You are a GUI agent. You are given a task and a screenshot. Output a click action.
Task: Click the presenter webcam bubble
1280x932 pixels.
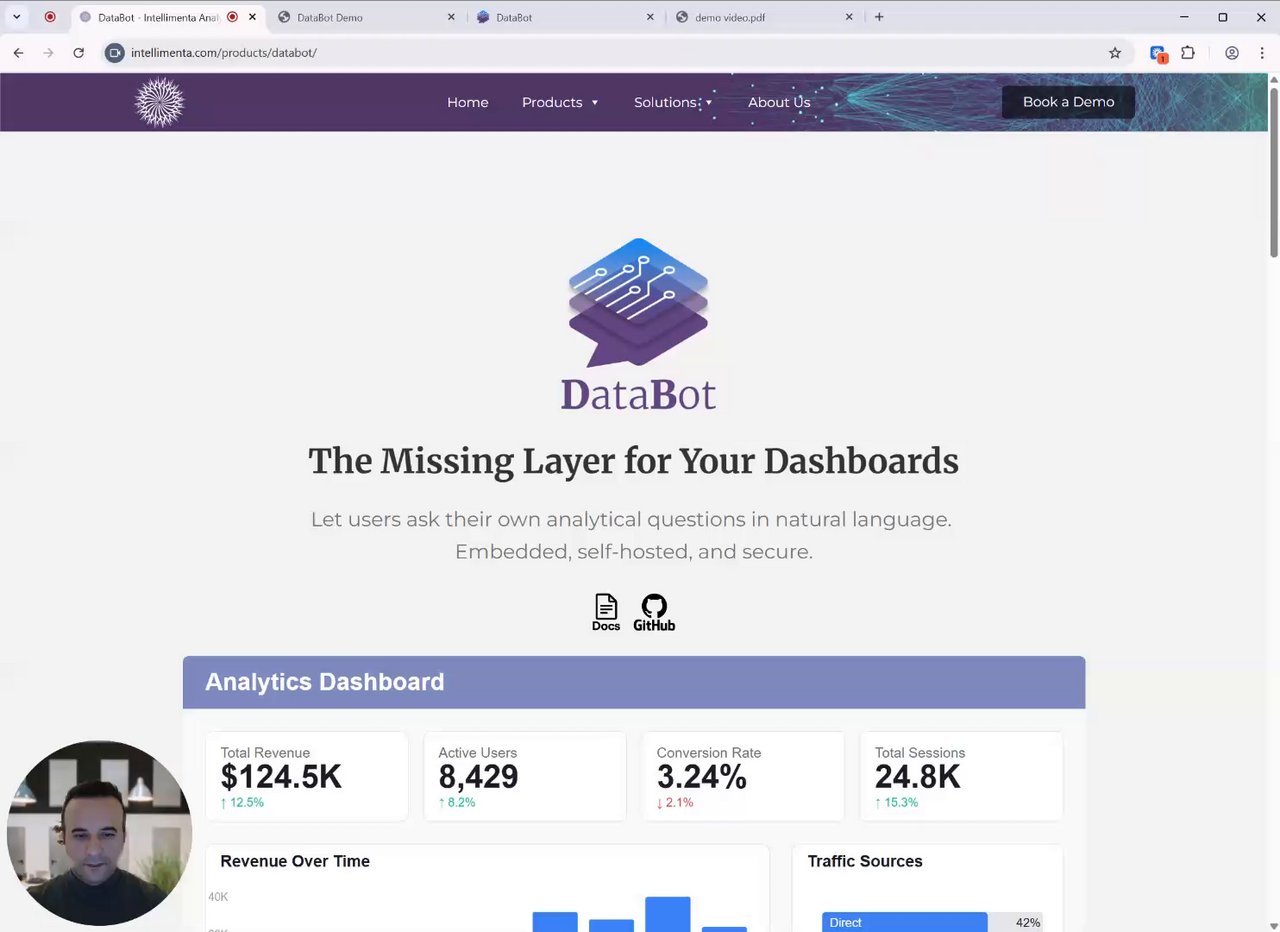coord(99,833)
